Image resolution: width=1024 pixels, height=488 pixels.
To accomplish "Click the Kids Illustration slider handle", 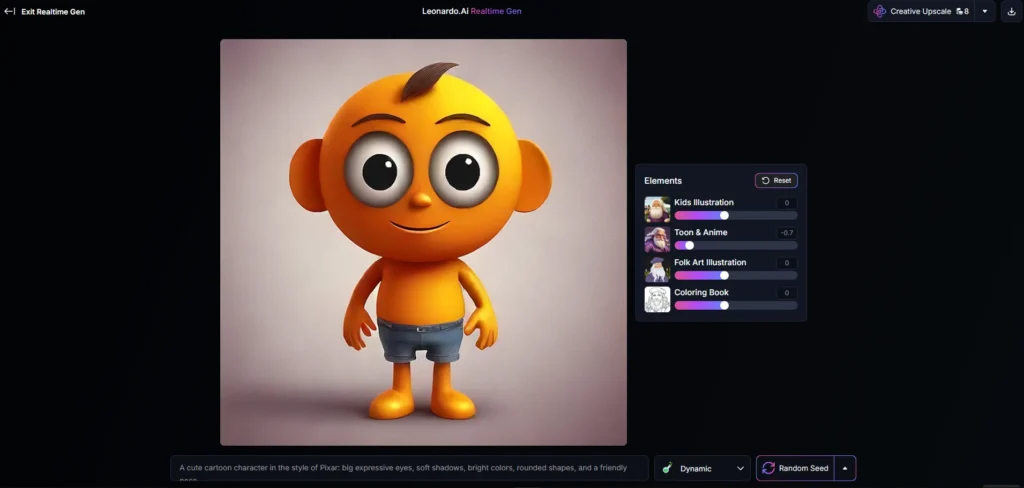I will point(724,216).
